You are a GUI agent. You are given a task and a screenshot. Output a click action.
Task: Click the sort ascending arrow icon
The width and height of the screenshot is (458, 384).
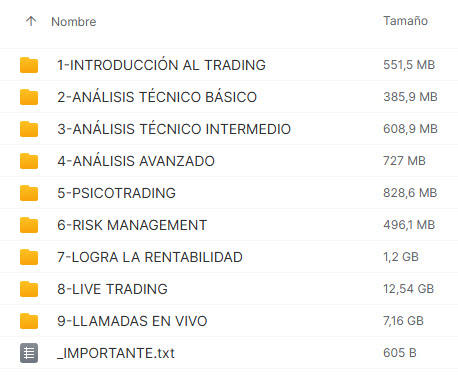click(x=31, y=21)
